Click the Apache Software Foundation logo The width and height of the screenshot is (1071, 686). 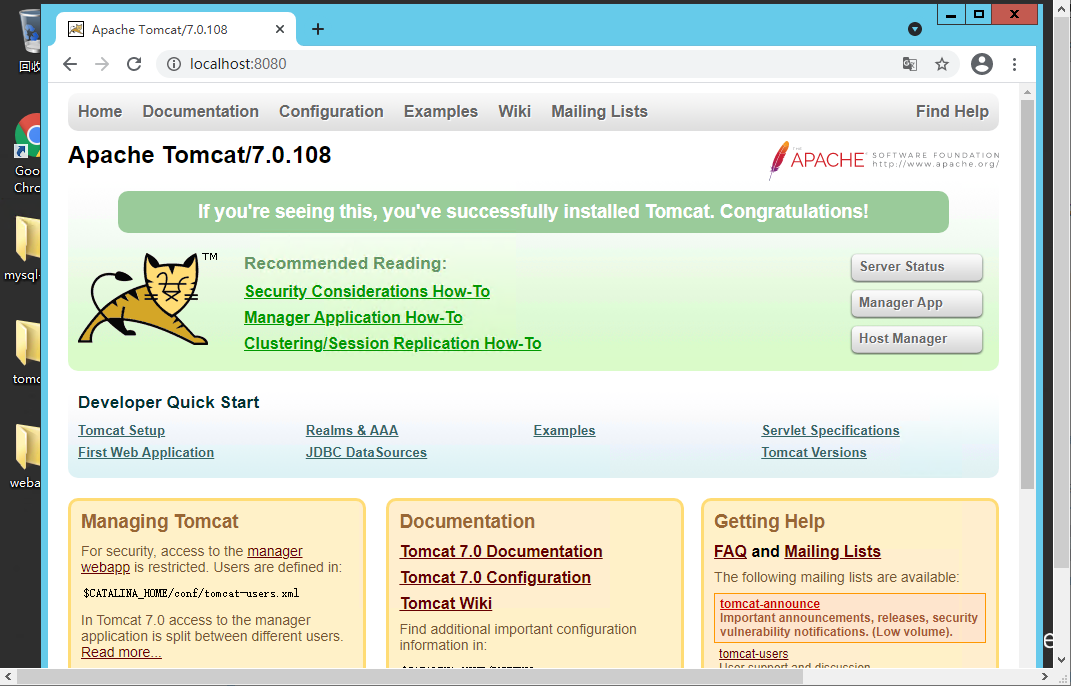point(884,160)
